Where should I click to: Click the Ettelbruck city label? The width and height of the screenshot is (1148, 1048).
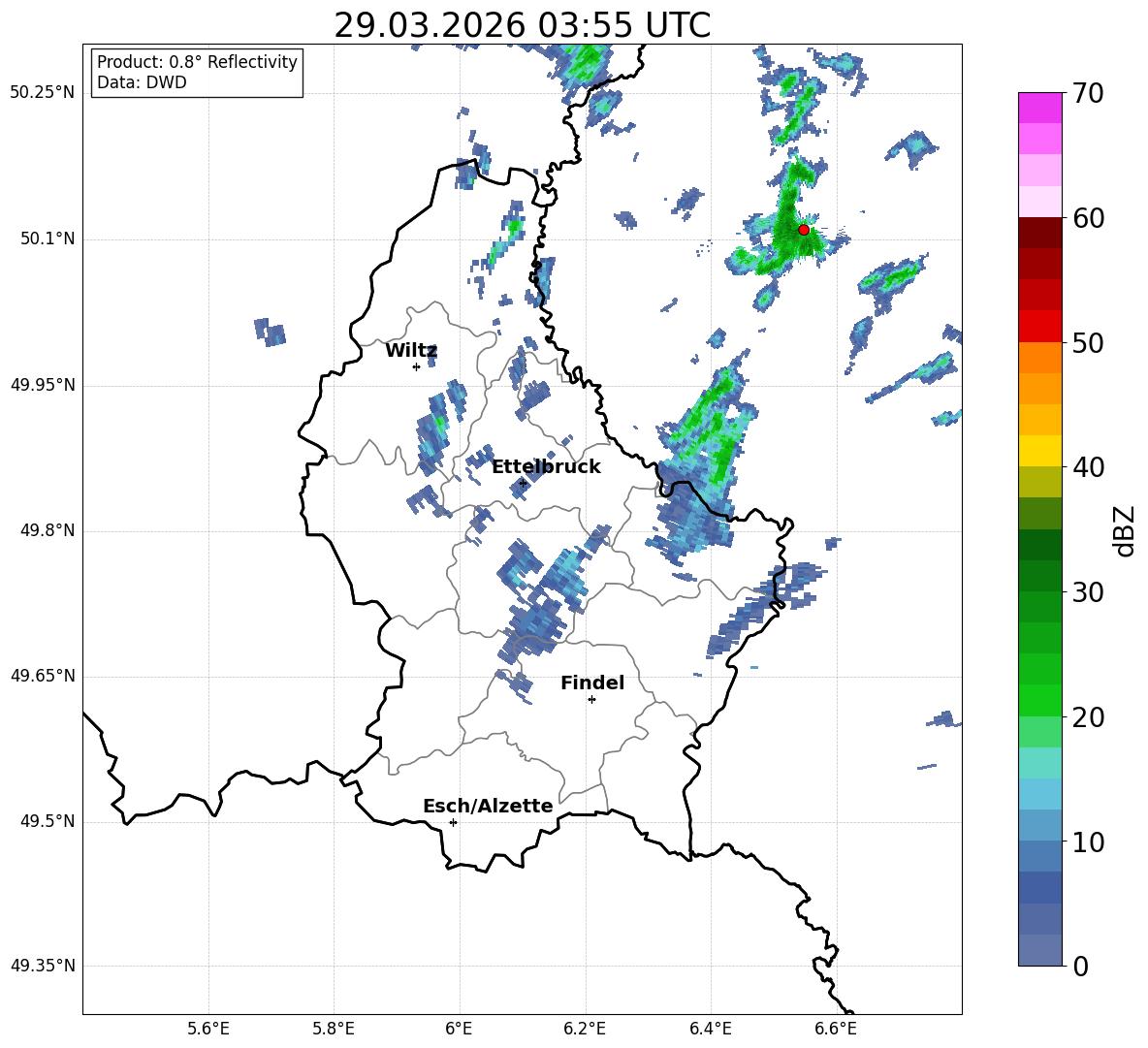[x=546, y=467]
